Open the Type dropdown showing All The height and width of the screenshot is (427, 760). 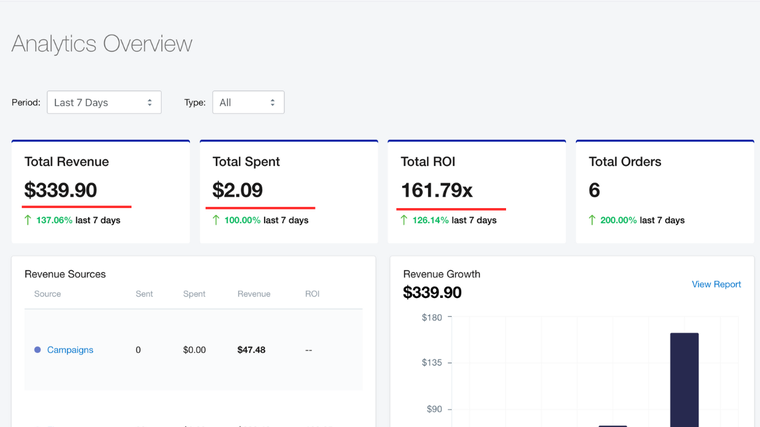pos(248,102)
